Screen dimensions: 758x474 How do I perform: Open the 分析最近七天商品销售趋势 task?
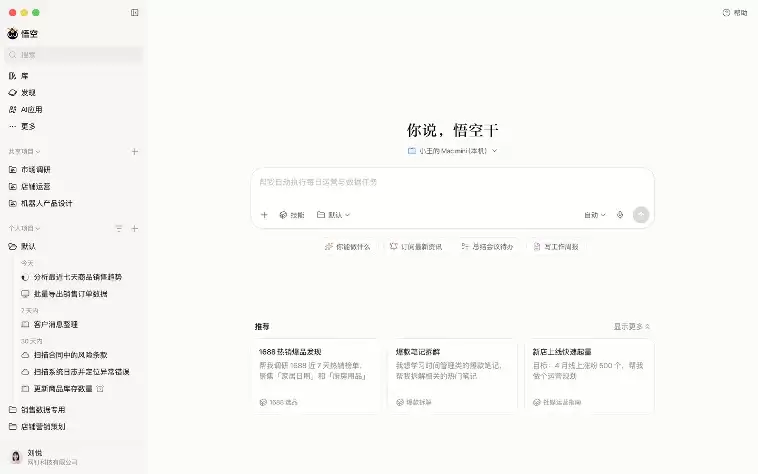pyautogui.click(x=80, y=277)
